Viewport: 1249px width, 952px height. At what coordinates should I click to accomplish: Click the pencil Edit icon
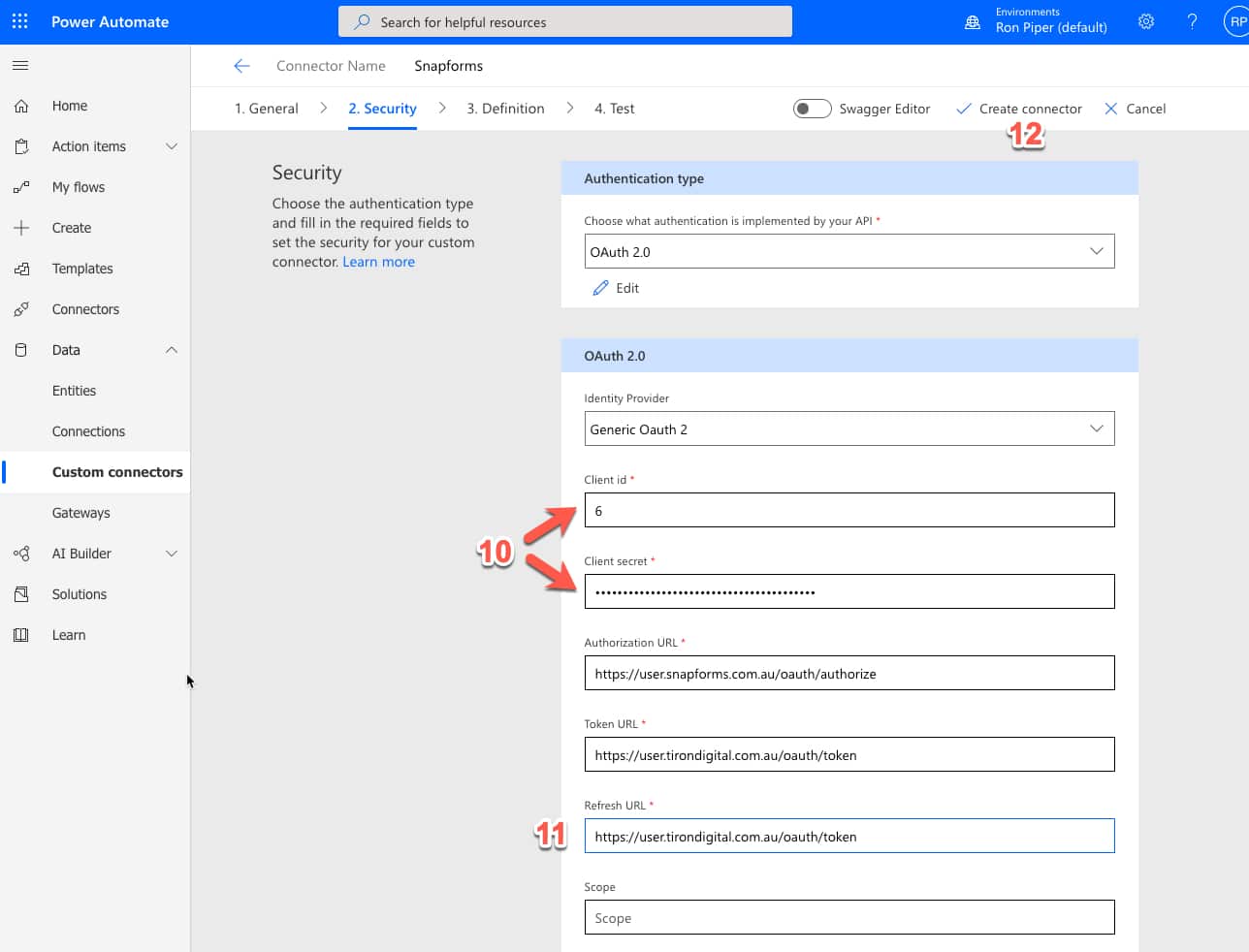[x=600, y=288]
